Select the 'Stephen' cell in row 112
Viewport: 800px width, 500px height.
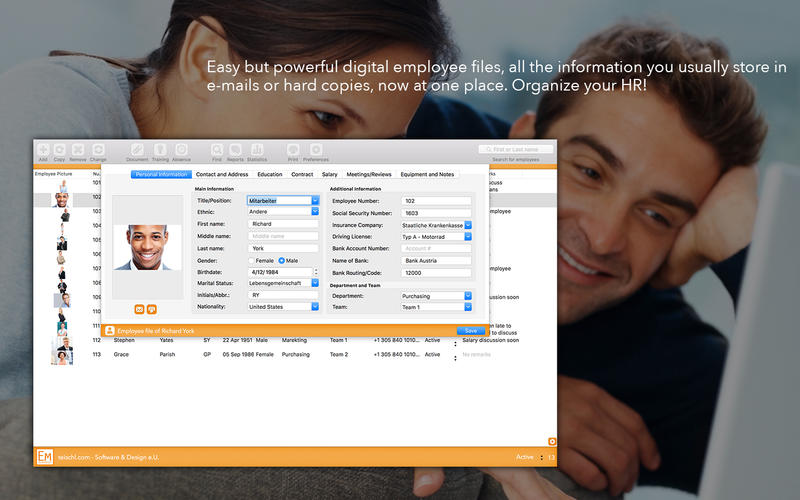124,340
